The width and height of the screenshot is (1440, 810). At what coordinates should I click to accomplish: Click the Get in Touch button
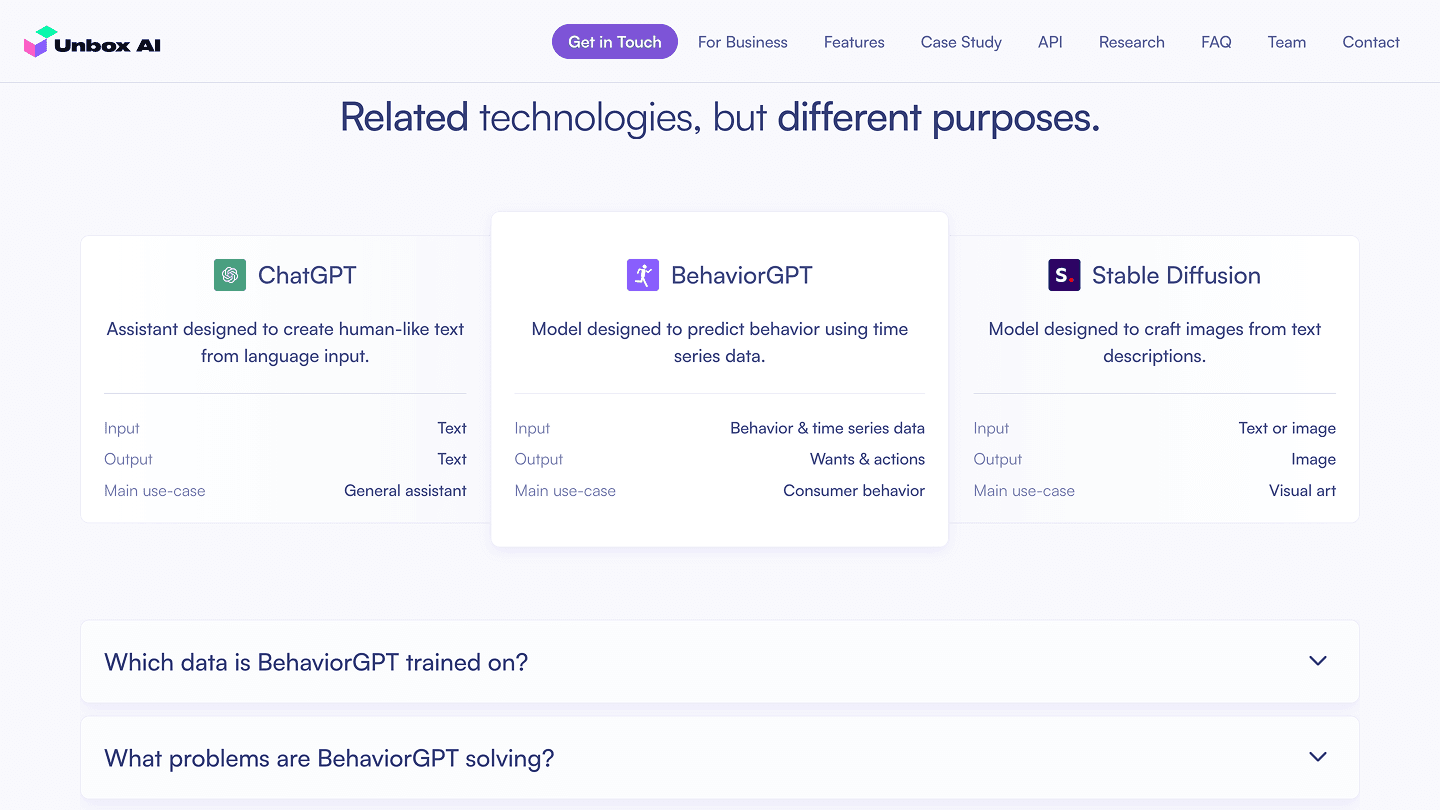[x=615, y=42]
